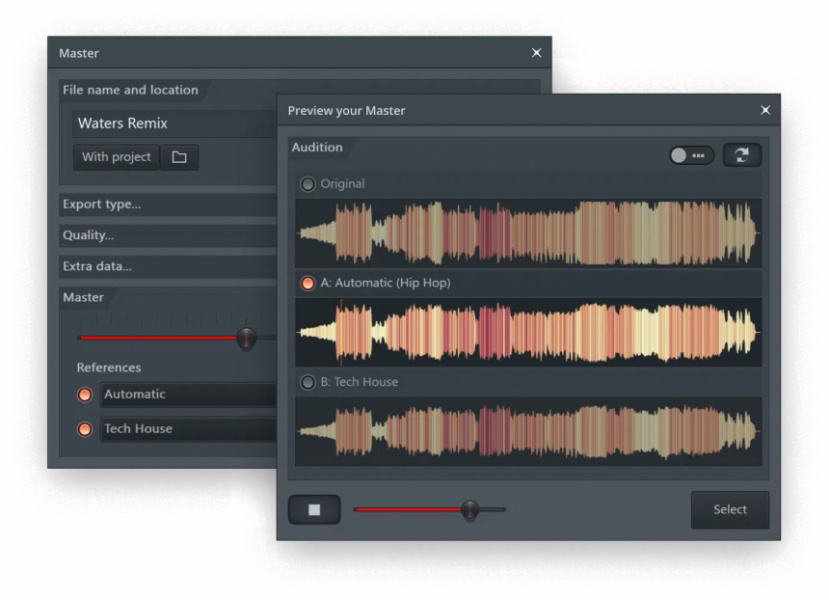Enable the Tech House reference option

pyautogui.click(x=87, y=428)
